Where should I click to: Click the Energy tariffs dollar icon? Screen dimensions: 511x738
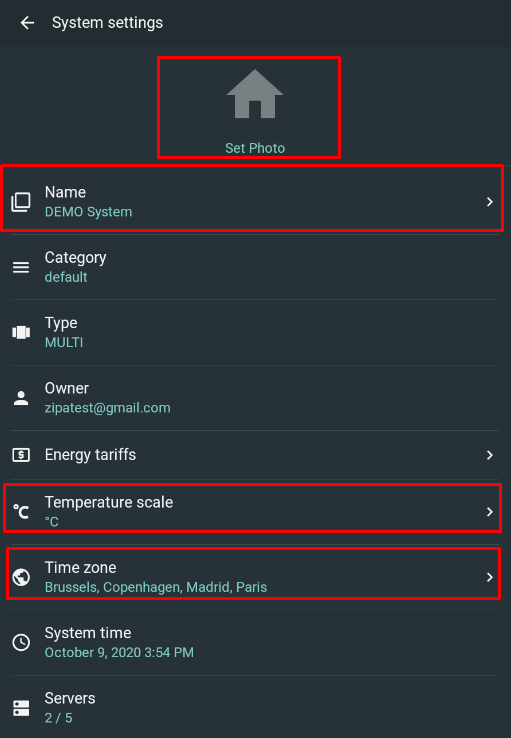(x=21, y=455)
